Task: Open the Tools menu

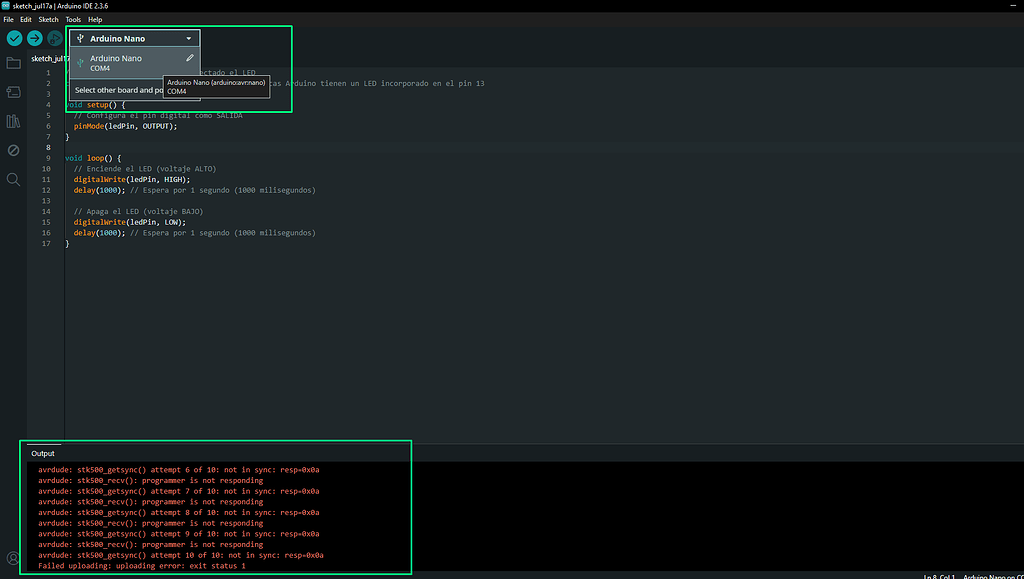Action: (x=72, y=18)
